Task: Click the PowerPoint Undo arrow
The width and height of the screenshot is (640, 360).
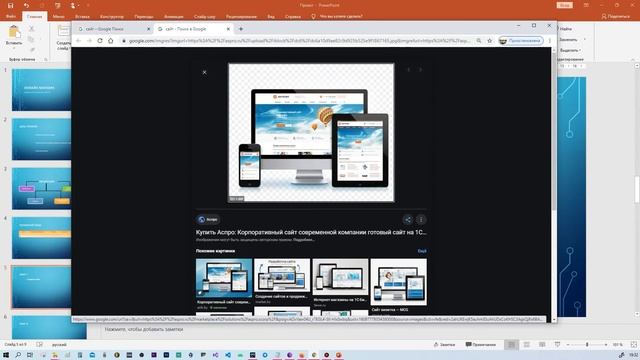Action: (27, 5)
